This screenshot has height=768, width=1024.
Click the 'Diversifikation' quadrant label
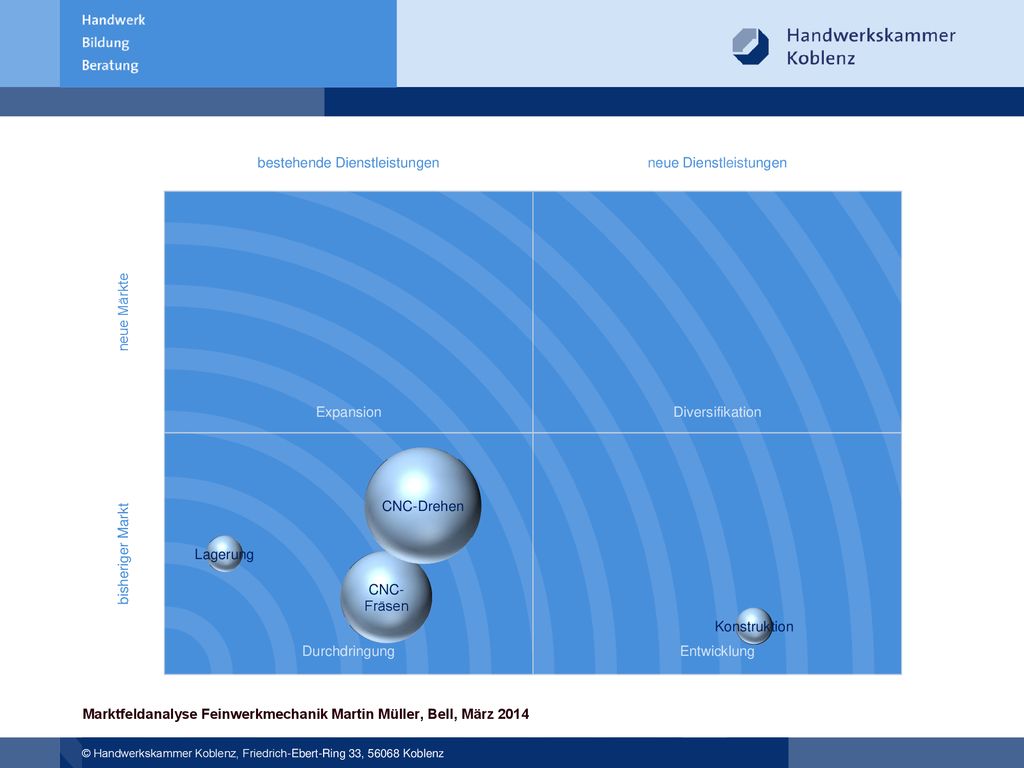[717, 412]
